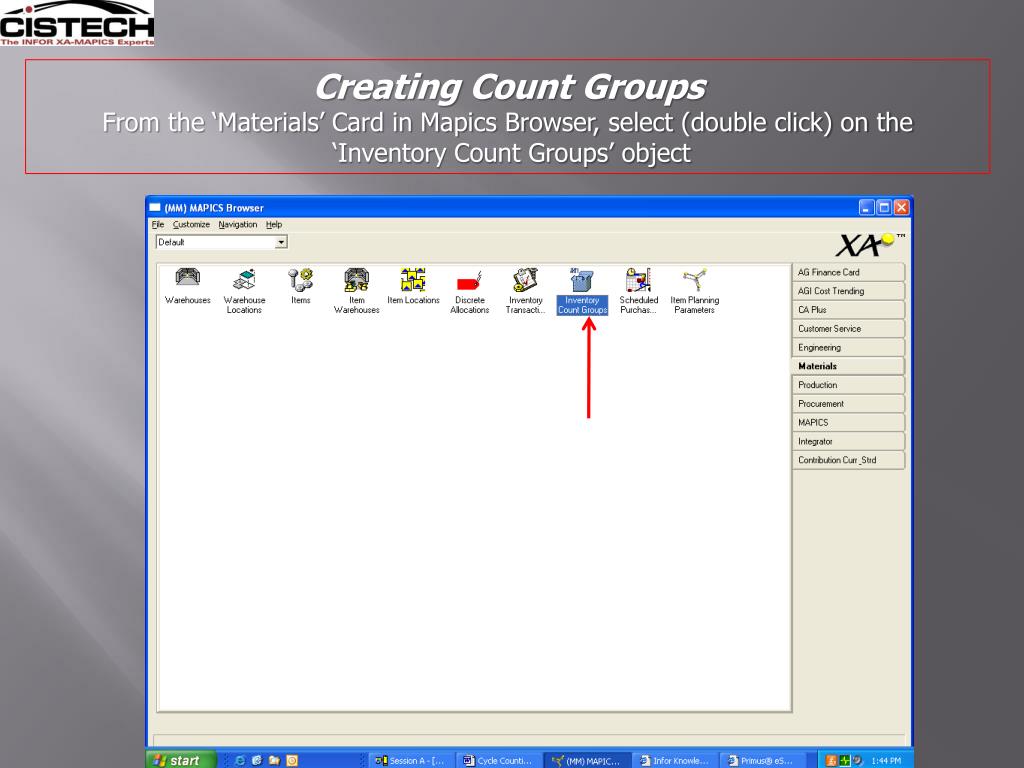Viewport: 1024px width, 768px height.
Task: Switch to the Customer Service card
Action: point(848,328)
